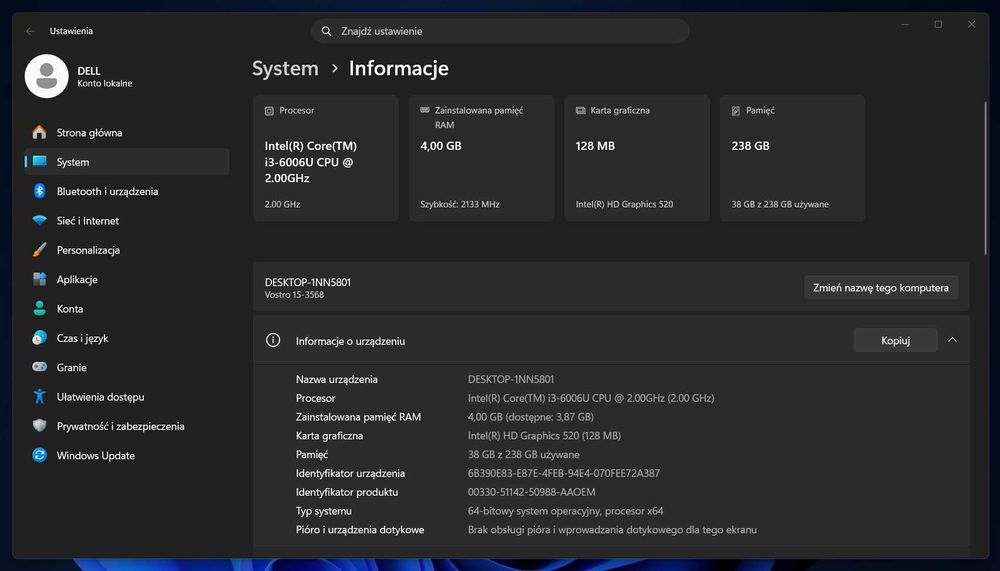Click System breadcrumb link in heading

285,68
